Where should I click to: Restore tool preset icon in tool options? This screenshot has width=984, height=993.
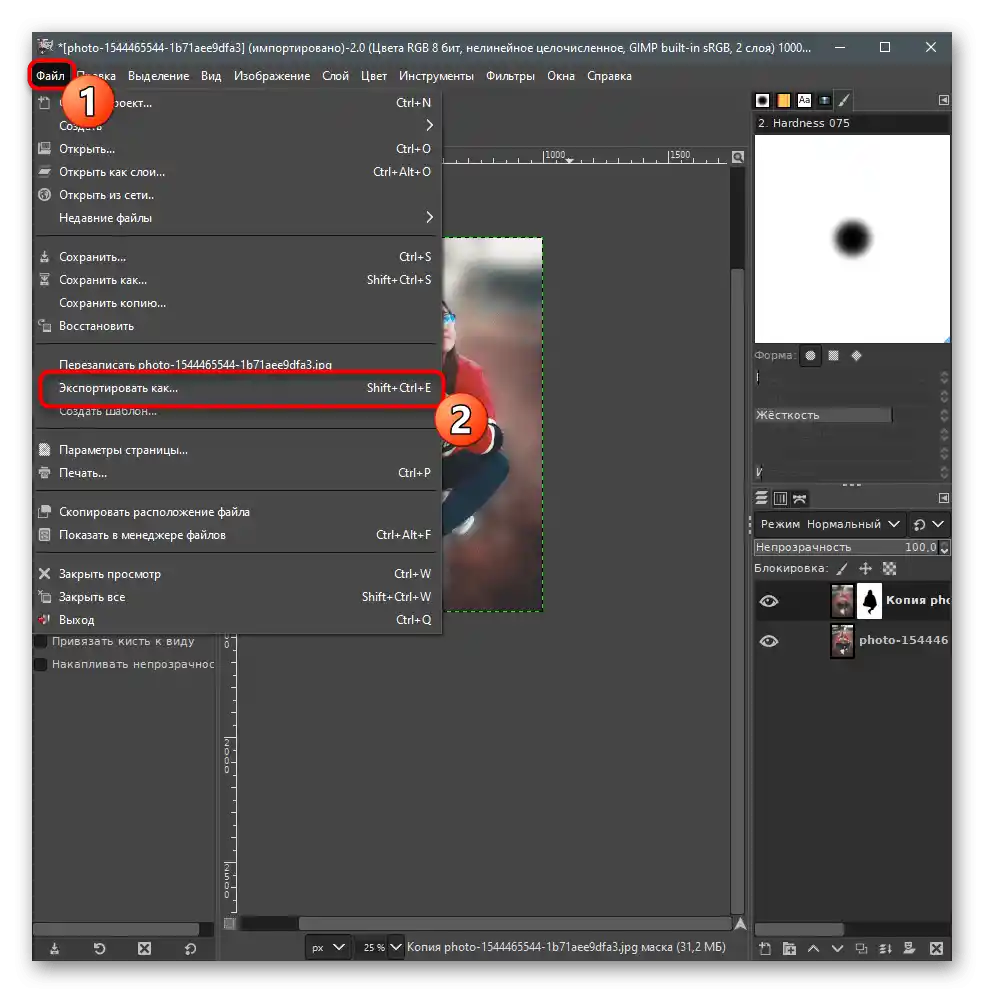[x=99, y=948]
